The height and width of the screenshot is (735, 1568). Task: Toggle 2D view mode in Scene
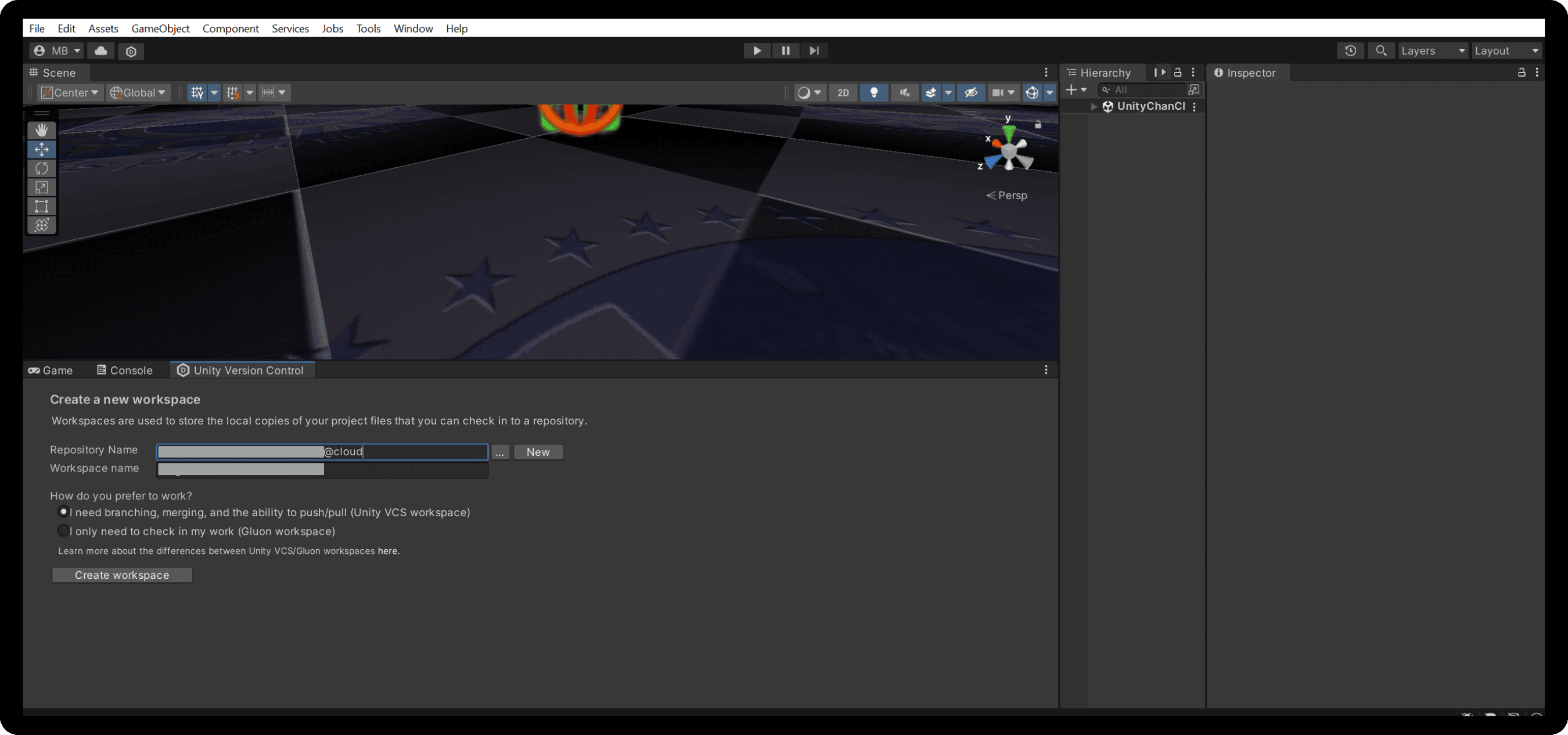[843, 91]
